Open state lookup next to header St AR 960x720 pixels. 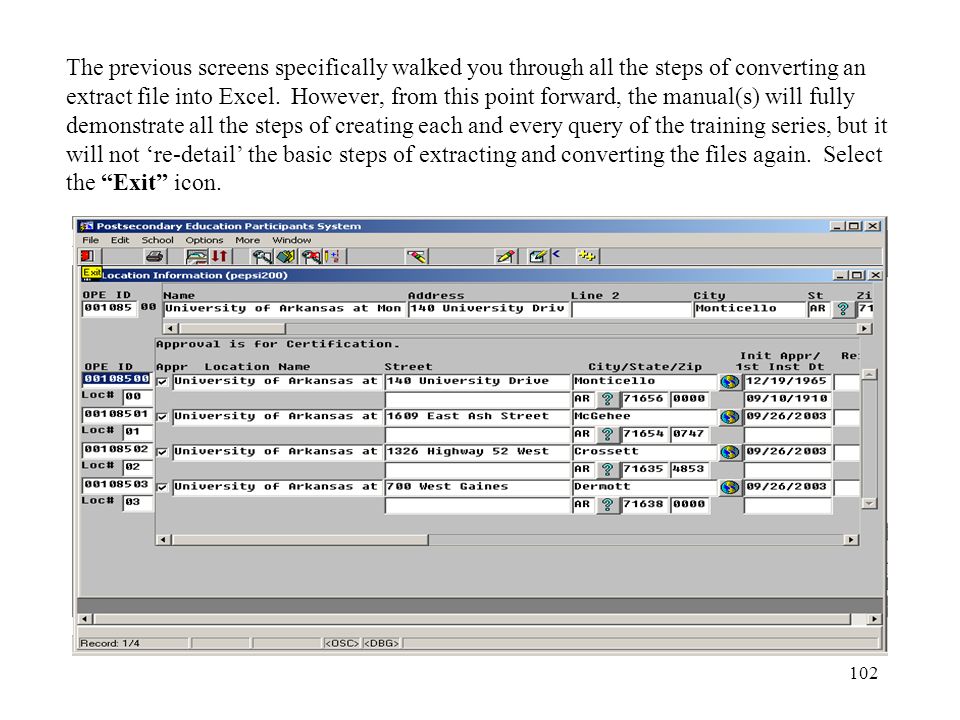pos(842,309)
